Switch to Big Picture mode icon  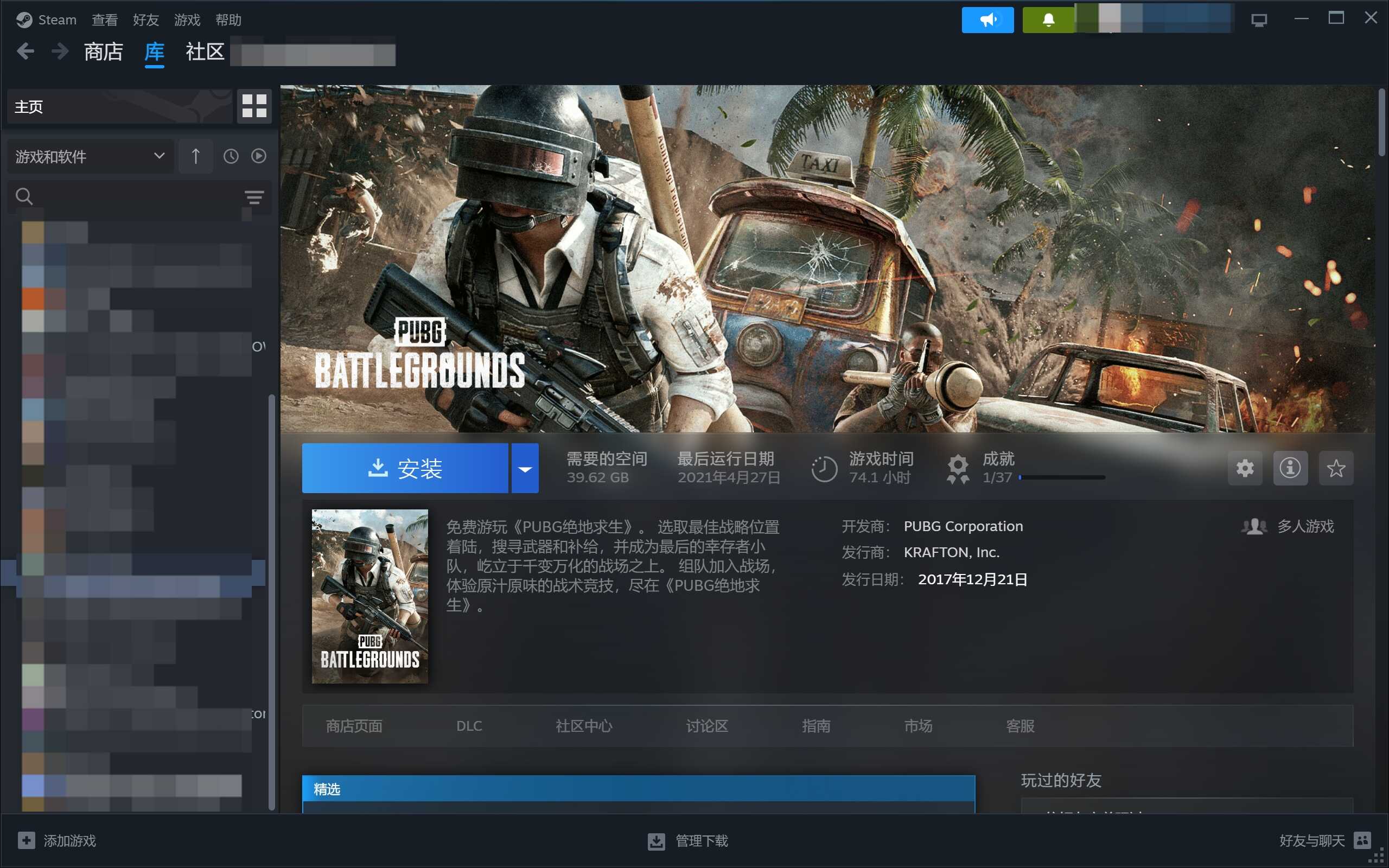pos(1259,20)
